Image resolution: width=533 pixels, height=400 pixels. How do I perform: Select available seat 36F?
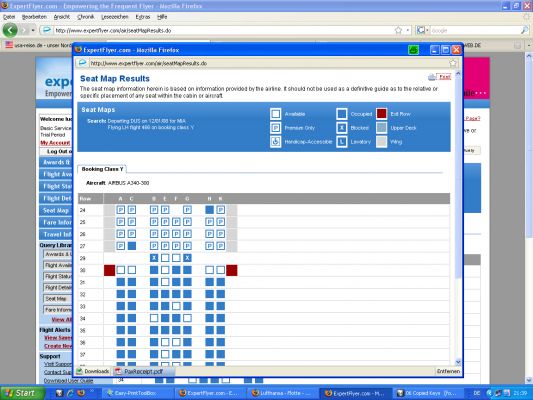click(x=176, y=342)
